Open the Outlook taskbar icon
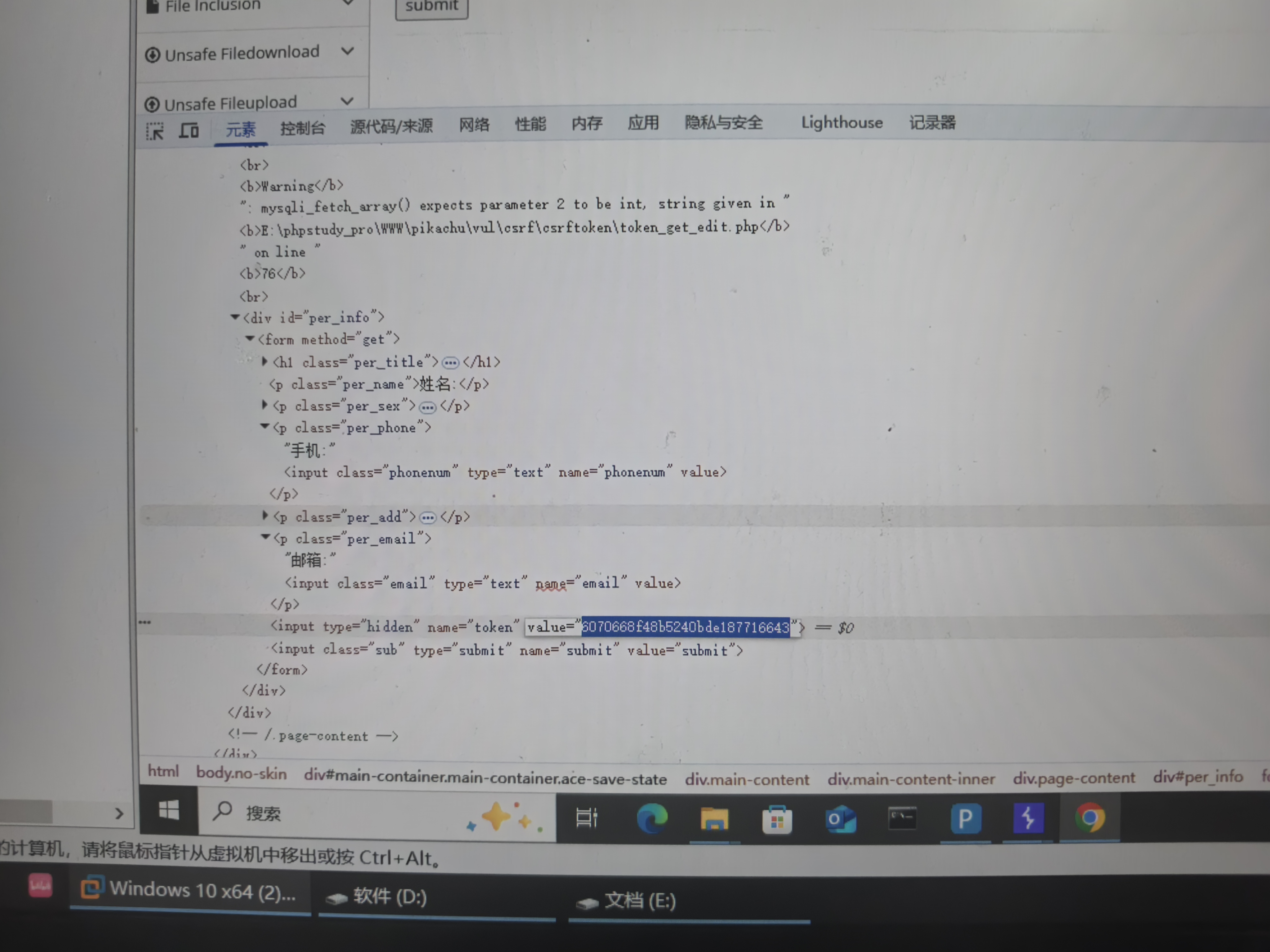This screenshot has height=952, width=1270. coord(840,819)
